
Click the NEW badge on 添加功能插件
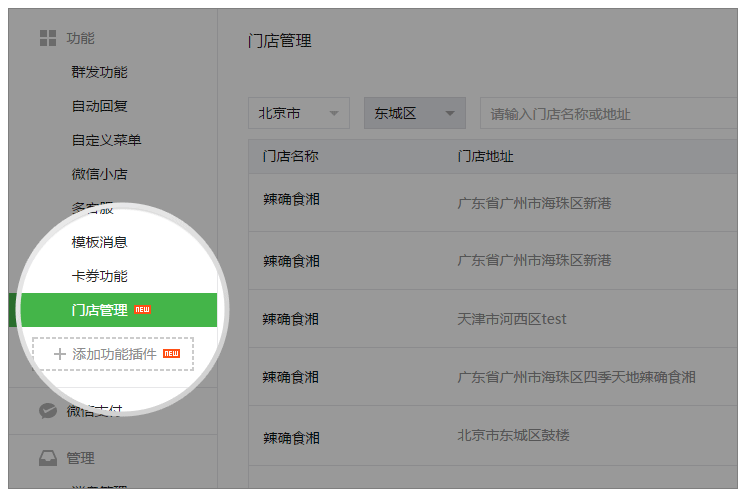[x=171, y=354]
